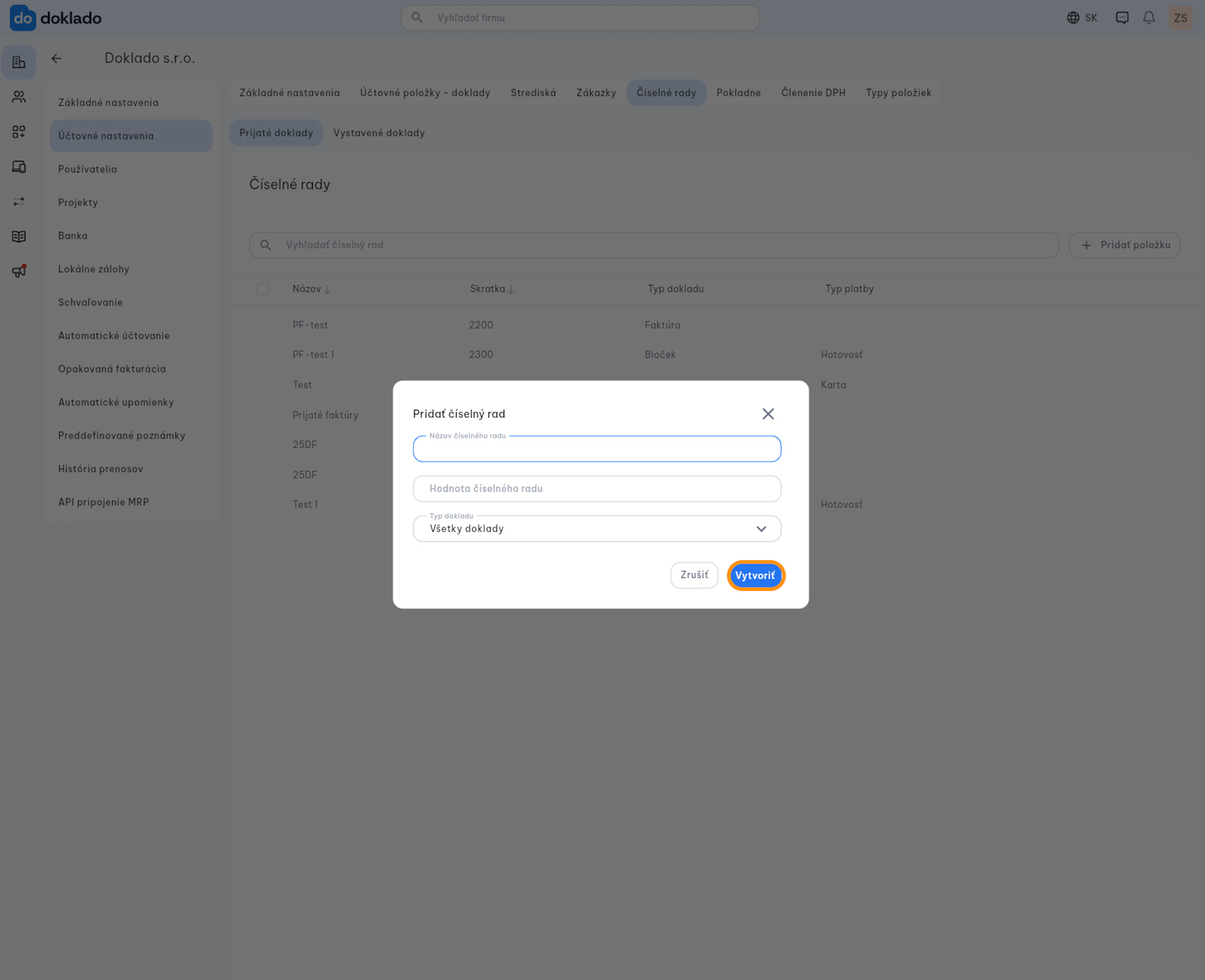
Task: Focus the Názov číselného radu field
Action: point(597,450)
